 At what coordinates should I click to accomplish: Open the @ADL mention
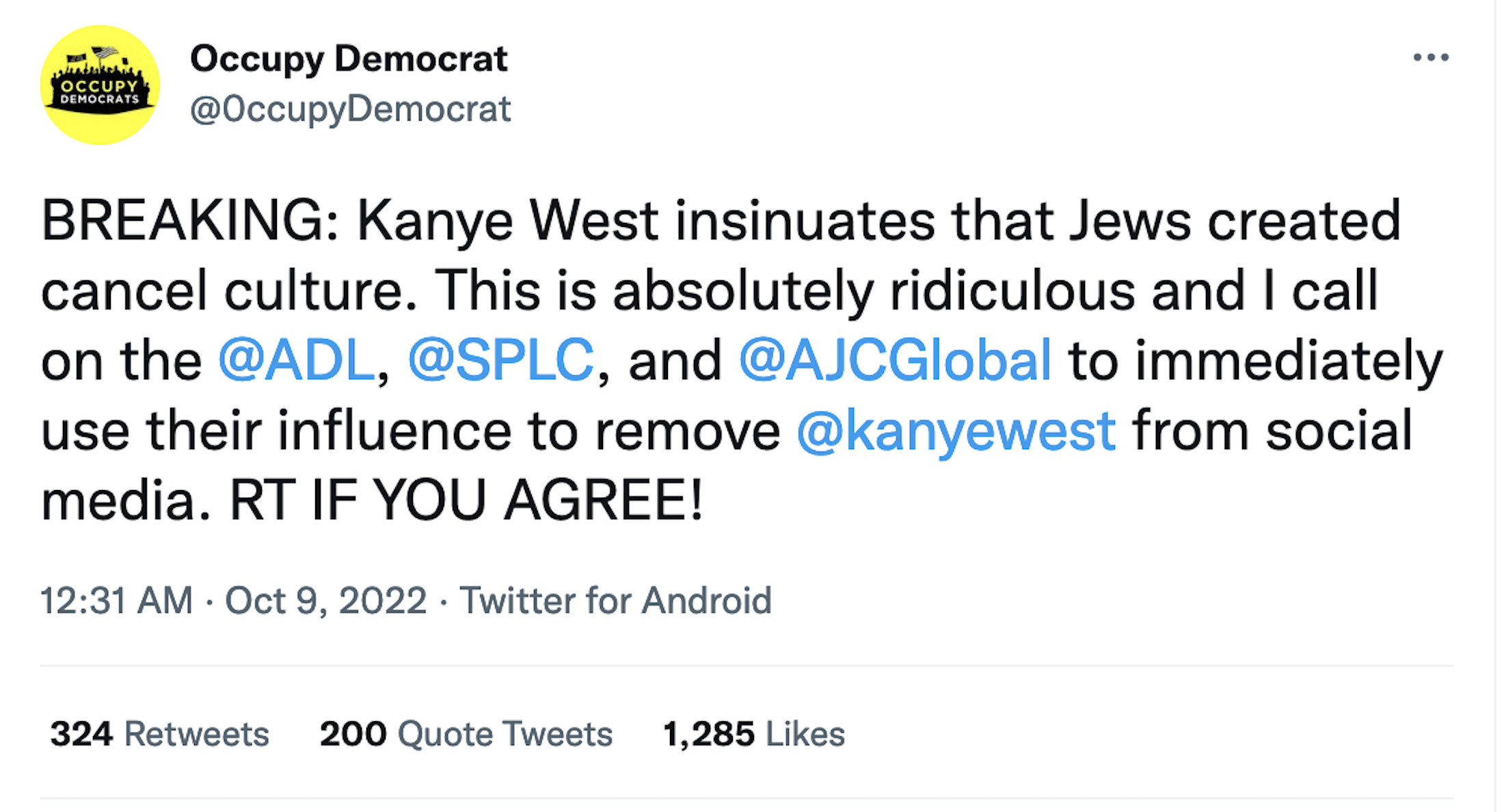tap(296, 360)
